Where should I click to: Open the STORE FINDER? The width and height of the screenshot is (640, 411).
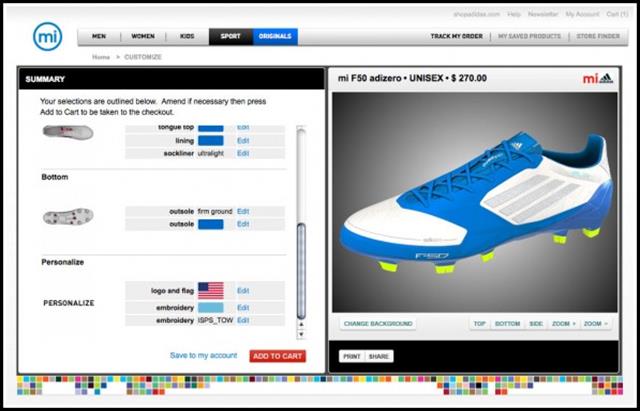tap(598, 36)
